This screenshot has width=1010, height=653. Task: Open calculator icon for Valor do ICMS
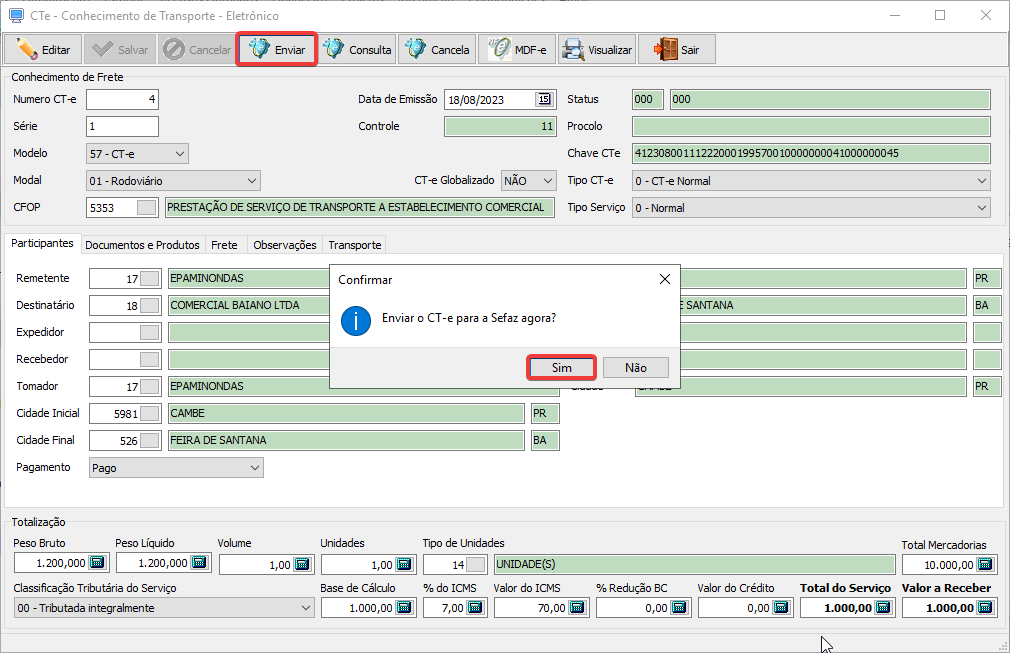point(577,608)
